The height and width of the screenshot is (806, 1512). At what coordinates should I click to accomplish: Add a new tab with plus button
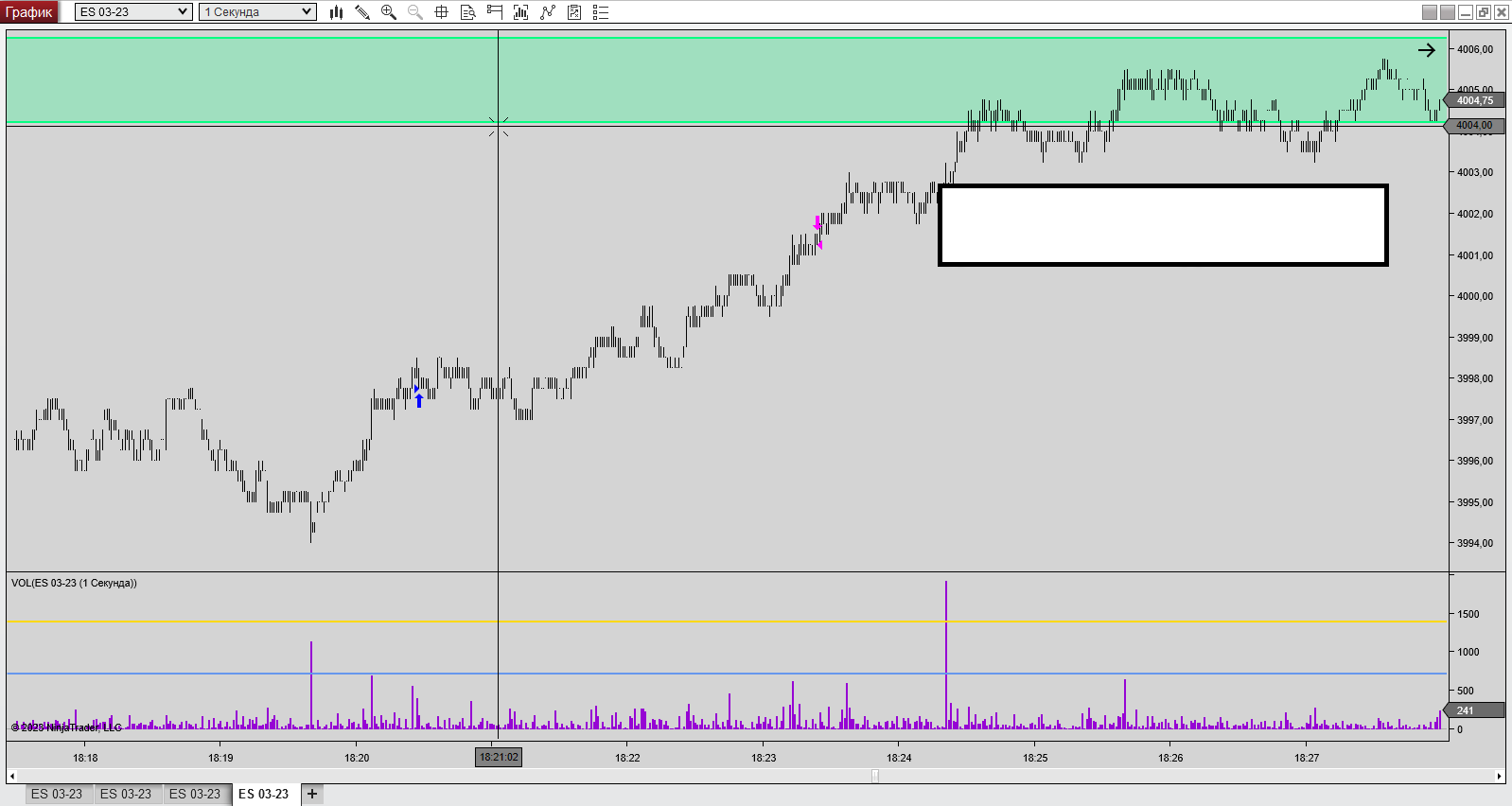[x=312, y=795]
